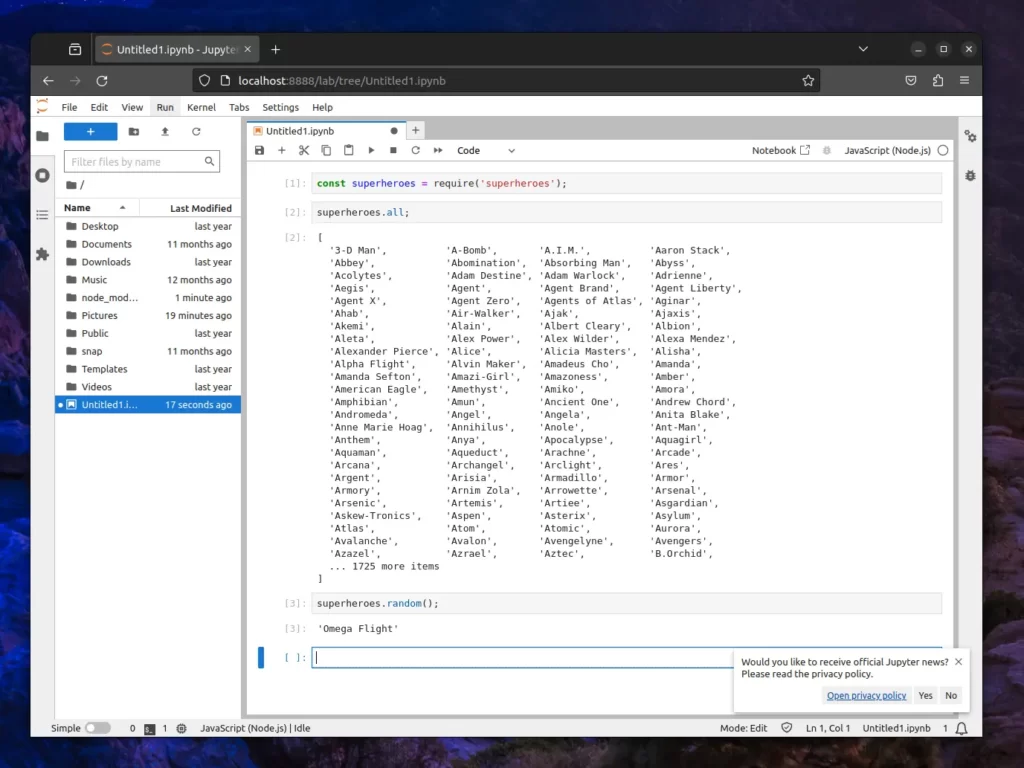The image size is (1024, 768).
Task: Open the Kernel menu
Action: click(x=201, y=107)
